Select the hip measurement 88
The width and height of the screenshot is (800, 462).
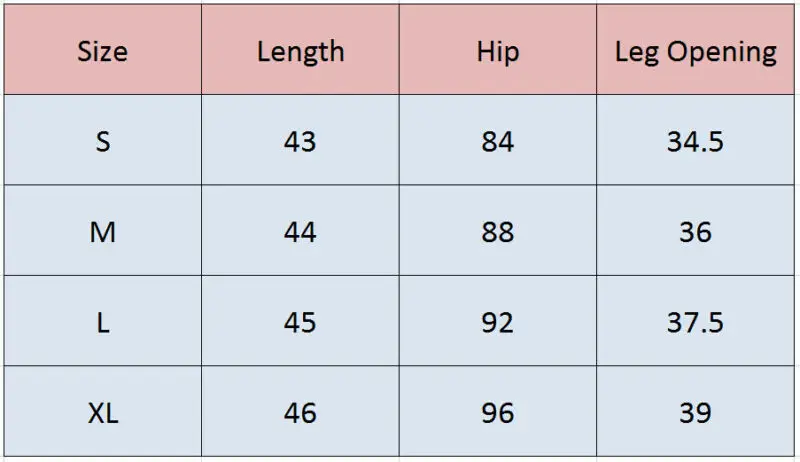tap(497, 232)
